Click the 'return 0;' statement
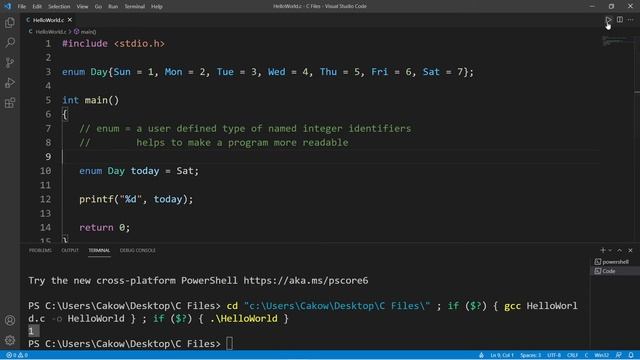The height and width of the screenshot is (360, 640). (104, 227)
